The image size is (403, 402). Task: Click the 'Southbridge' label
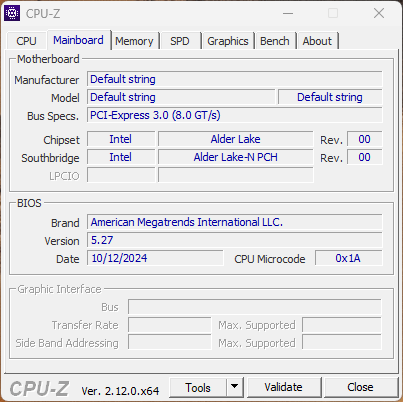[x=50, y=158]
